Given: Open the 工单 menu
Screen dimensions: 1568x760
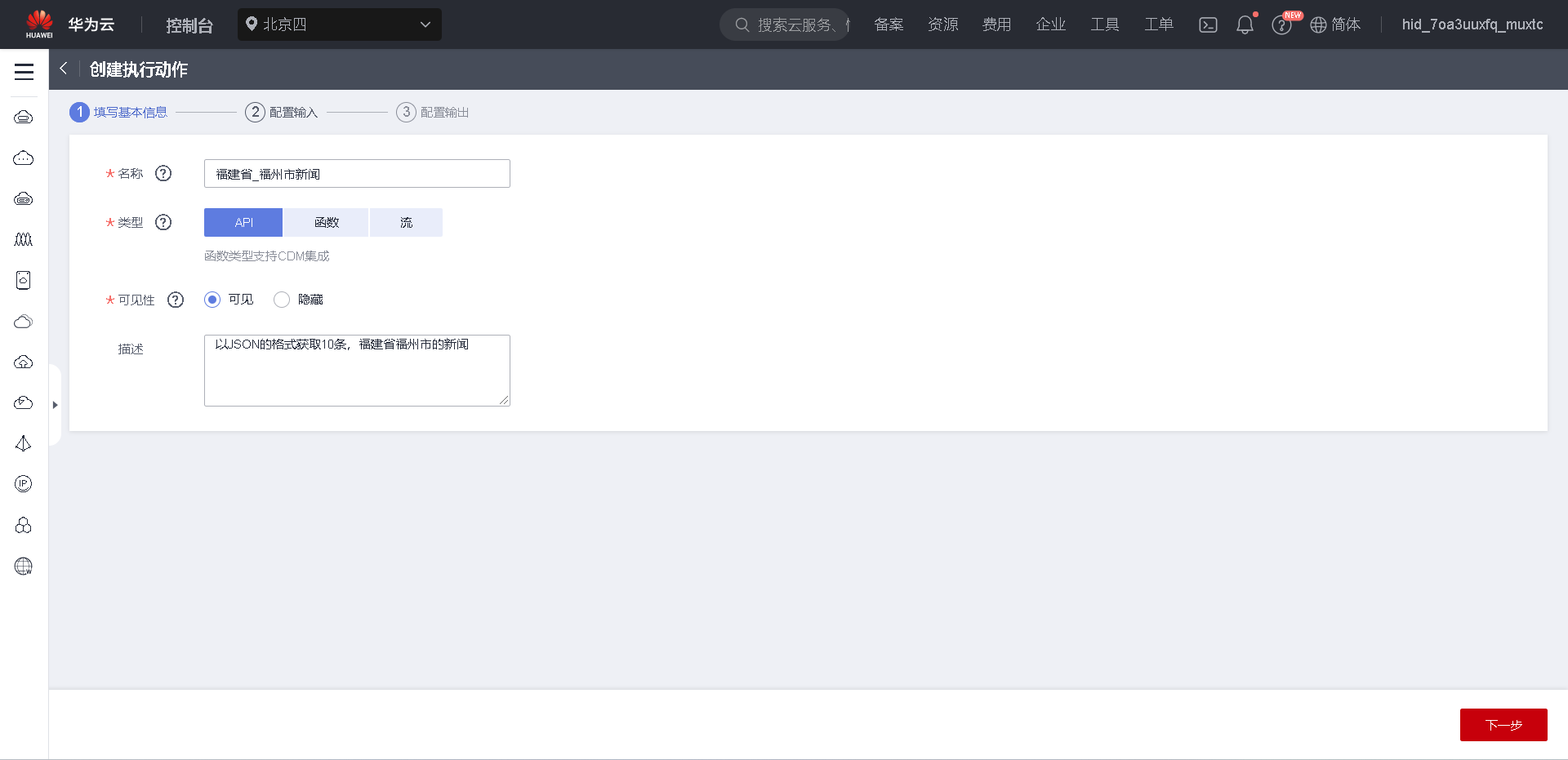Looking at the screenshot, I should point(1159,24).
